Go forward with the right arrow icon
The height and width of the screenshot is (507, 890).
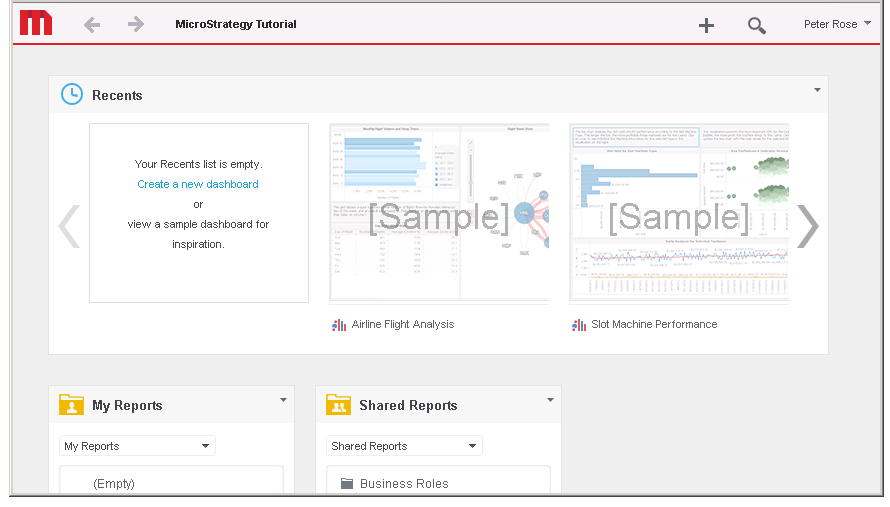coord(136,24)
